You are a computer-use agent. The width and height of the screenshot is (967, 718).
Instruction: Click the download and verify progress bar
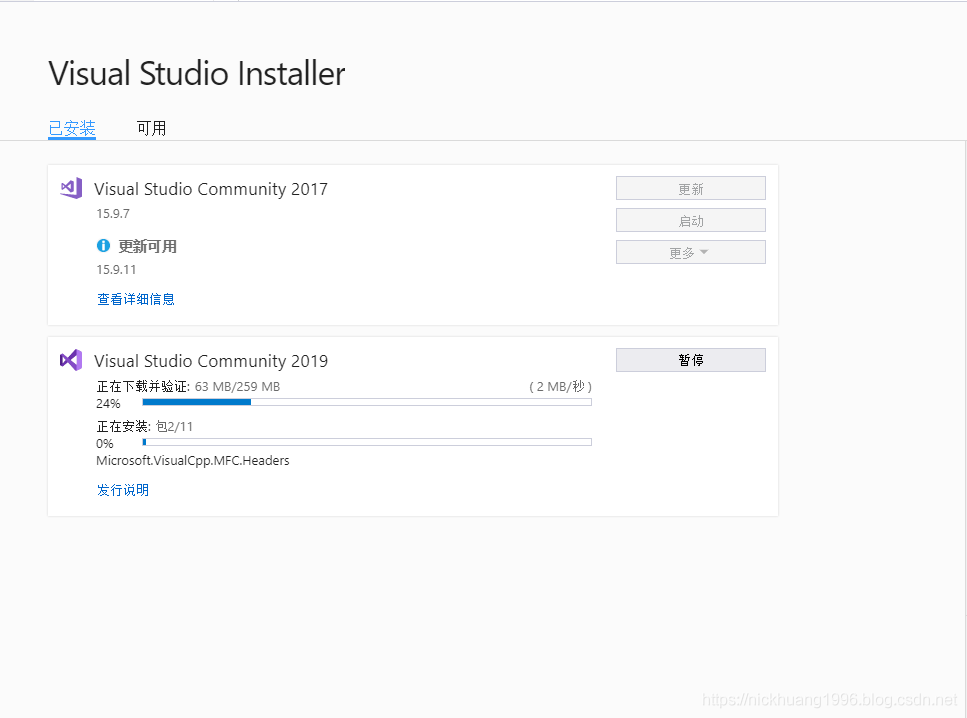[x=366, y=402]
